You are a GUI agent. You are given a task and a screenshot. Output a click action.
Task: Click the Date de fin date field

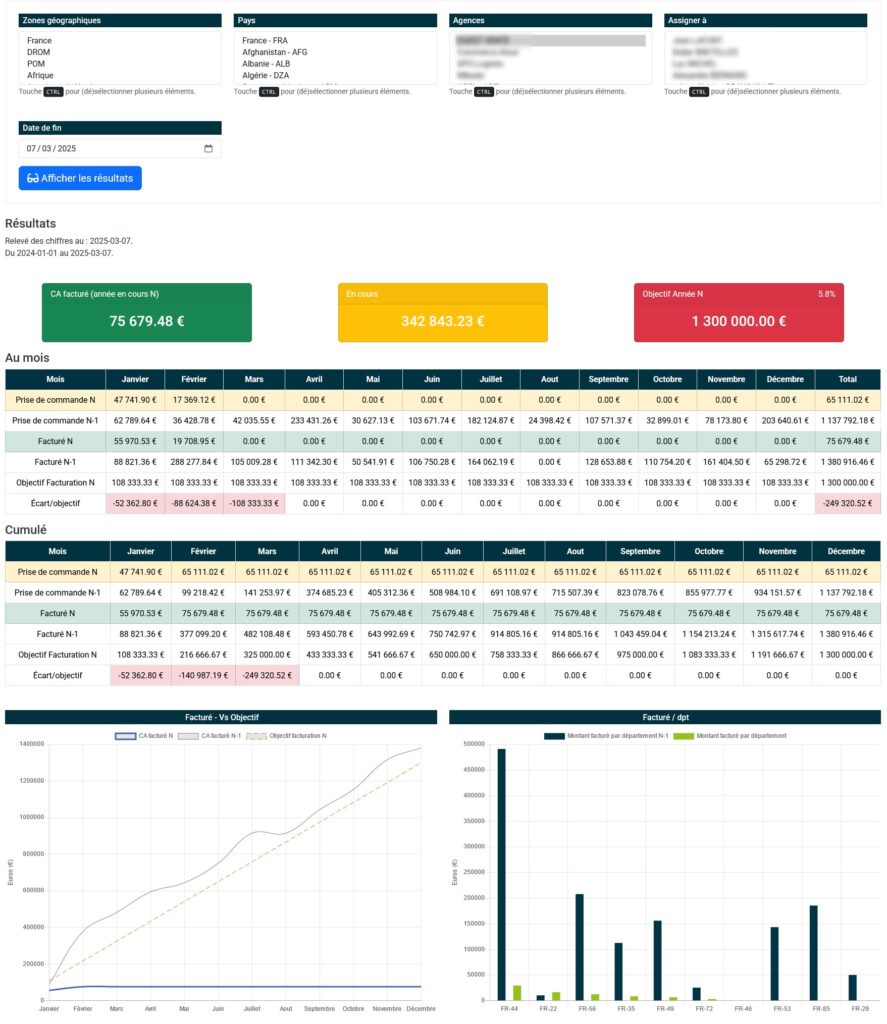tap(120, 149)
